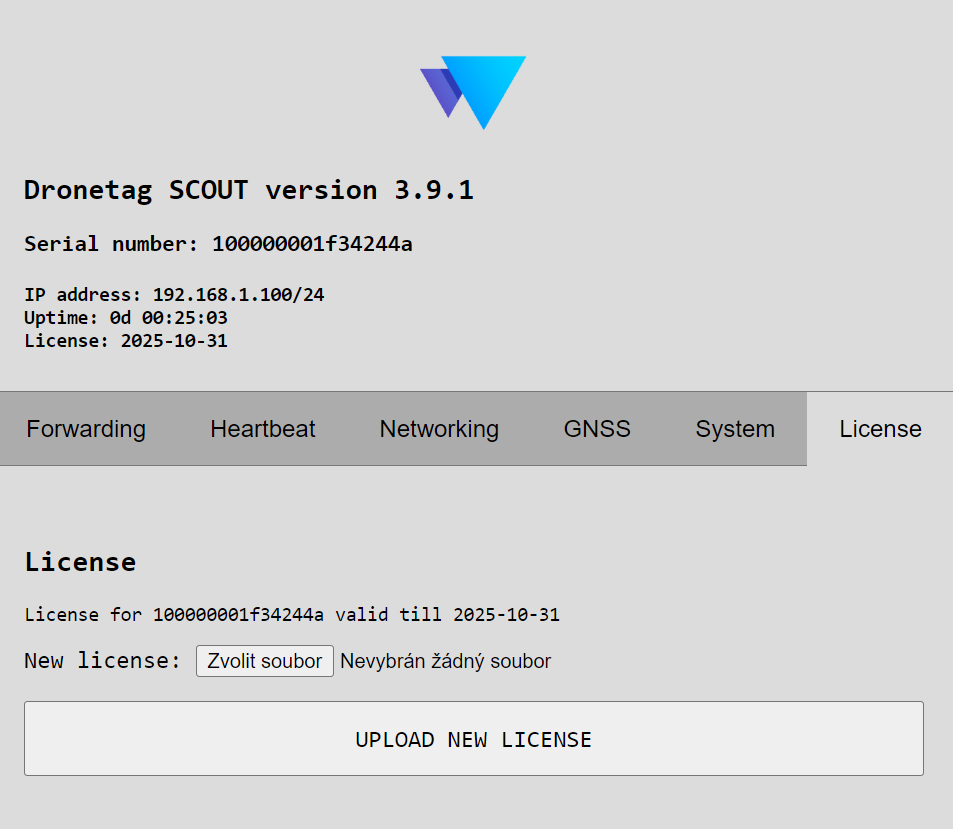The width and height of the screenshot is (955, 829).
Task: Open the Networking tab
Action: 439,429
